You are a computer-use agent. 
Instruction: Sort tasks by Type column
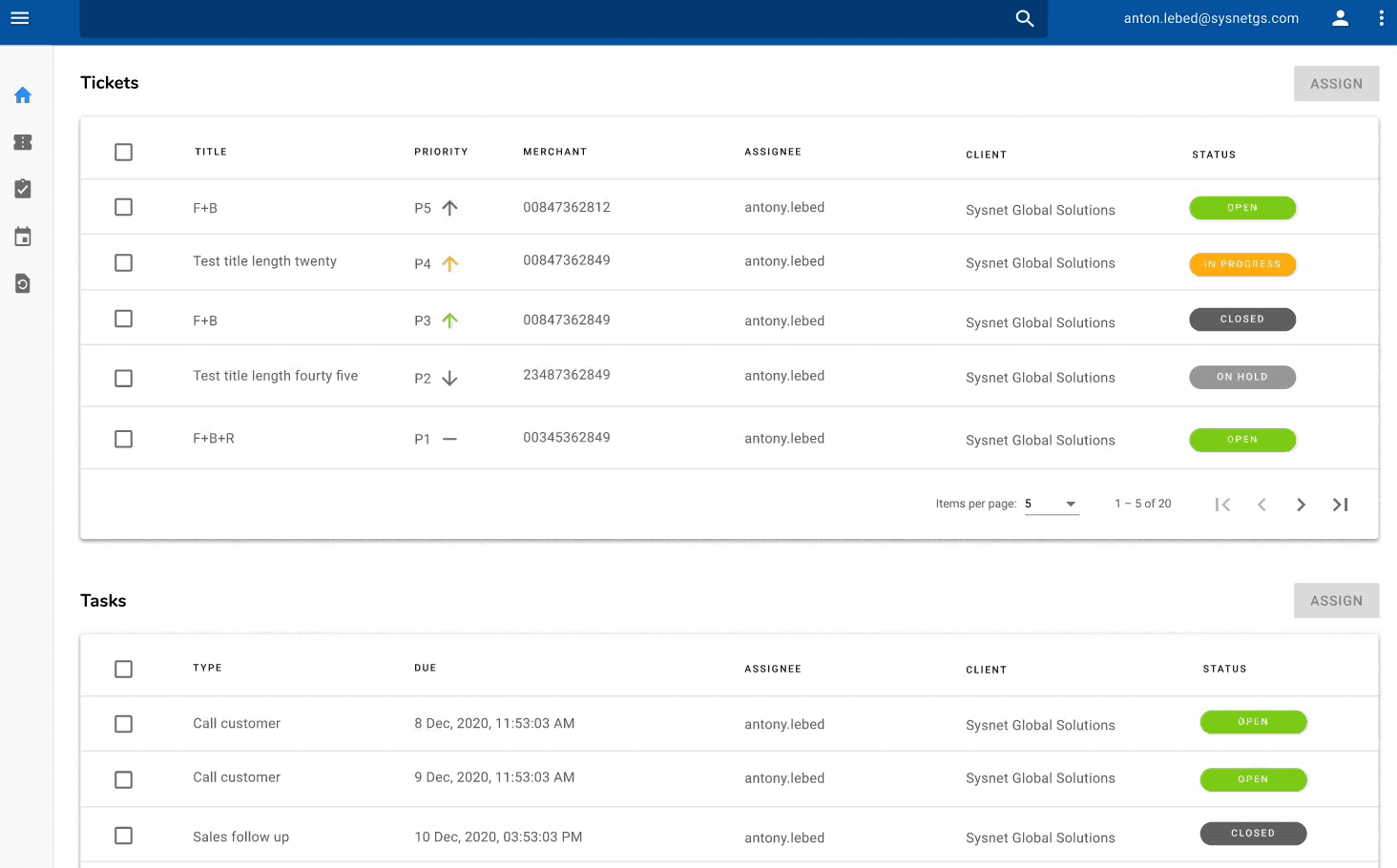[x=207, y=668]
